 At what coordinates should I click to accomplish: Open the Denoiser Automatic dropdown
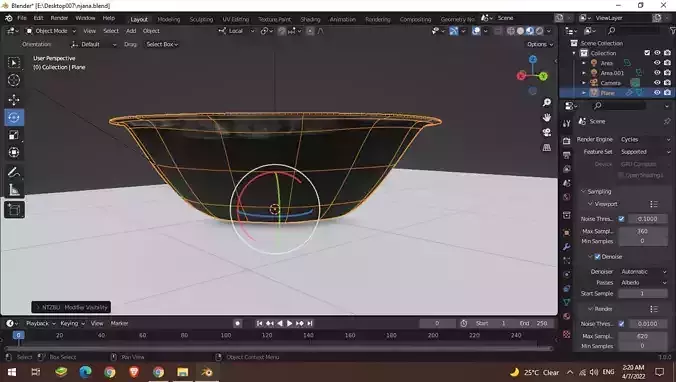643,272
